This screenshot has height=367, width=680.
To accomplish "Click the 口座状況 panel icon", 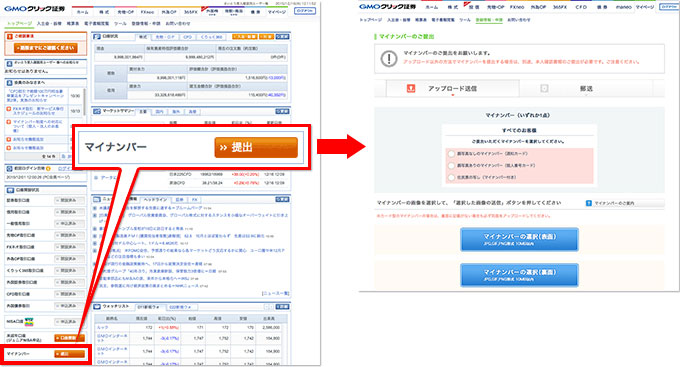I will pyautogui.click(x=97, y=37).
